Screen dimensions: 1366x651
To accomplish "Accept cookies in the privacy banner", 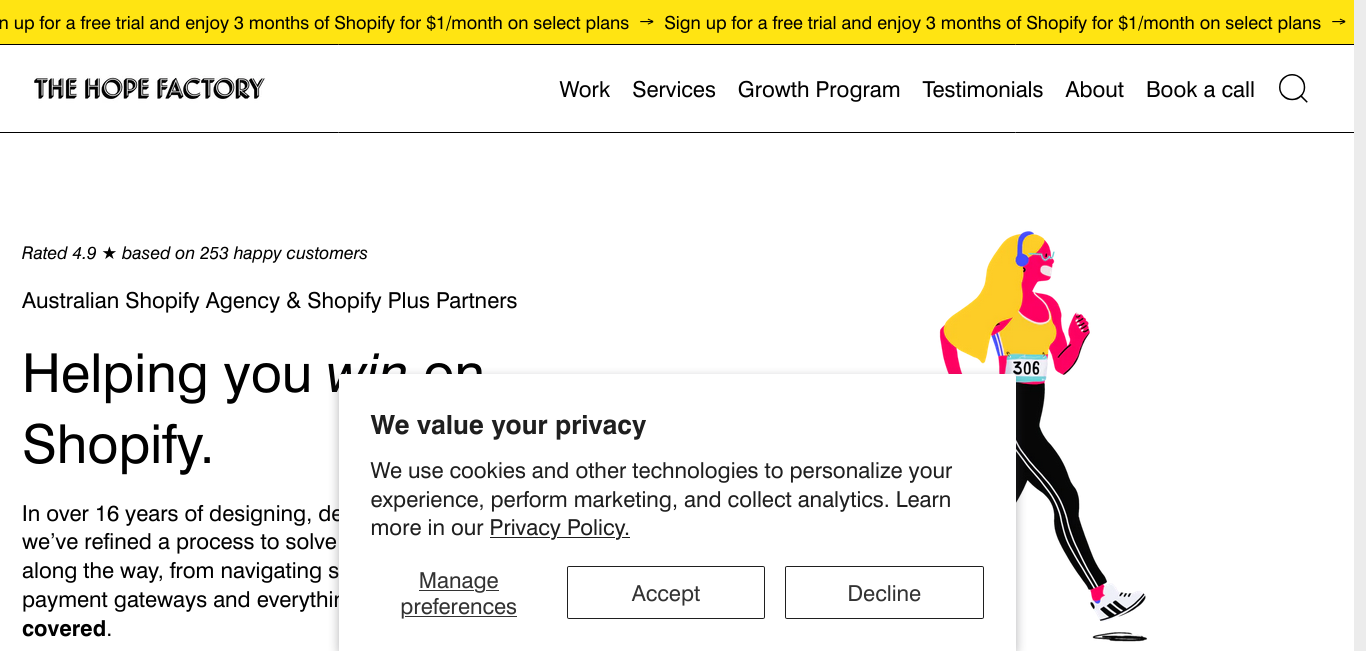I will [666, 593].
